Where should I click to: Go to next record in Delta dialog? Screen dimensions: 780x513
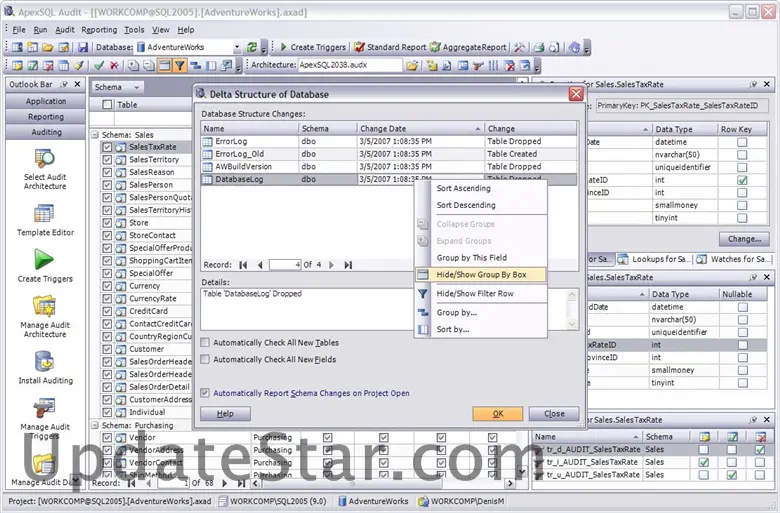pyautogui.click(x=331, y=265)
